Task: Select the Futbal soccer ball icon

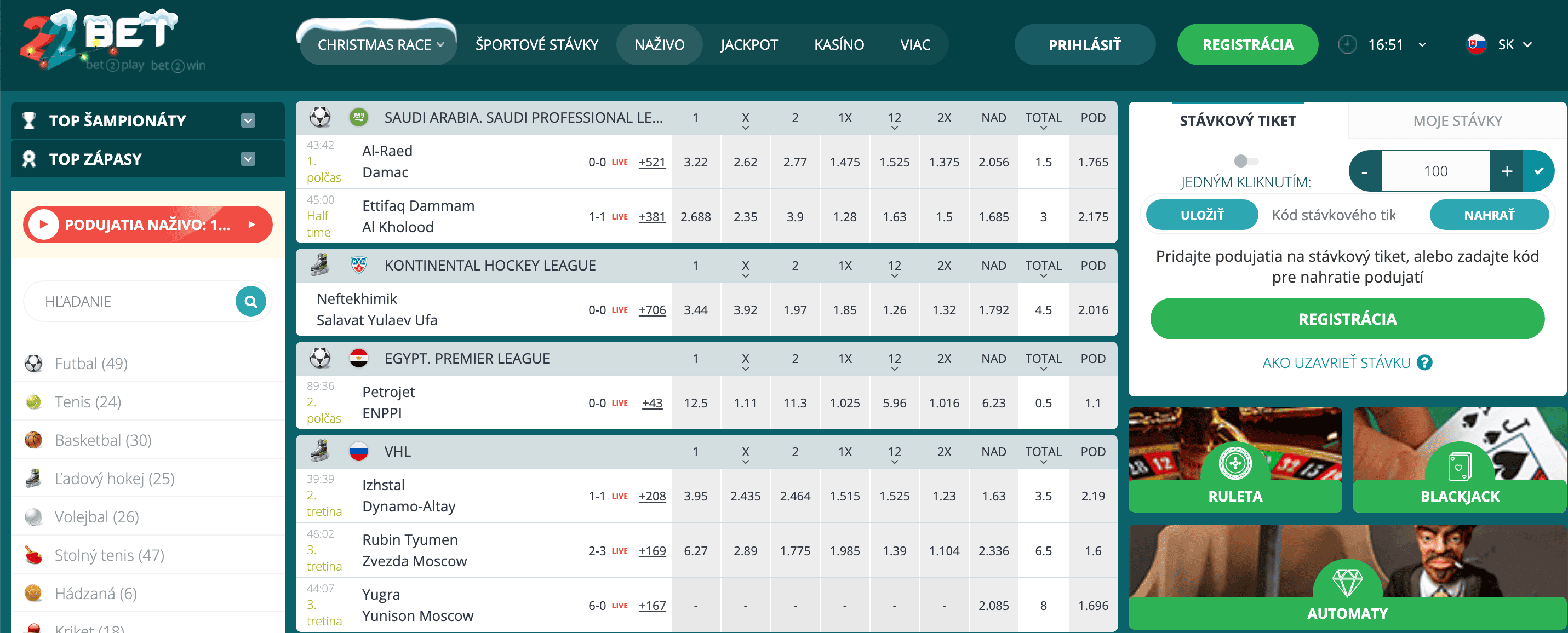Action: [x=33, y=364]
